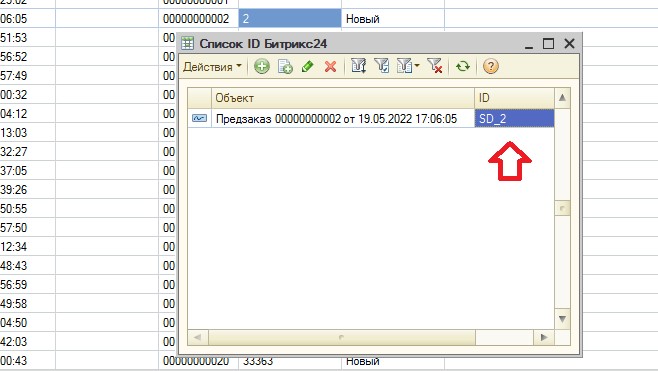Viewport: 658px width, 371px height.
Task: Click the Disable filter icon
Action: click(435, 66)
